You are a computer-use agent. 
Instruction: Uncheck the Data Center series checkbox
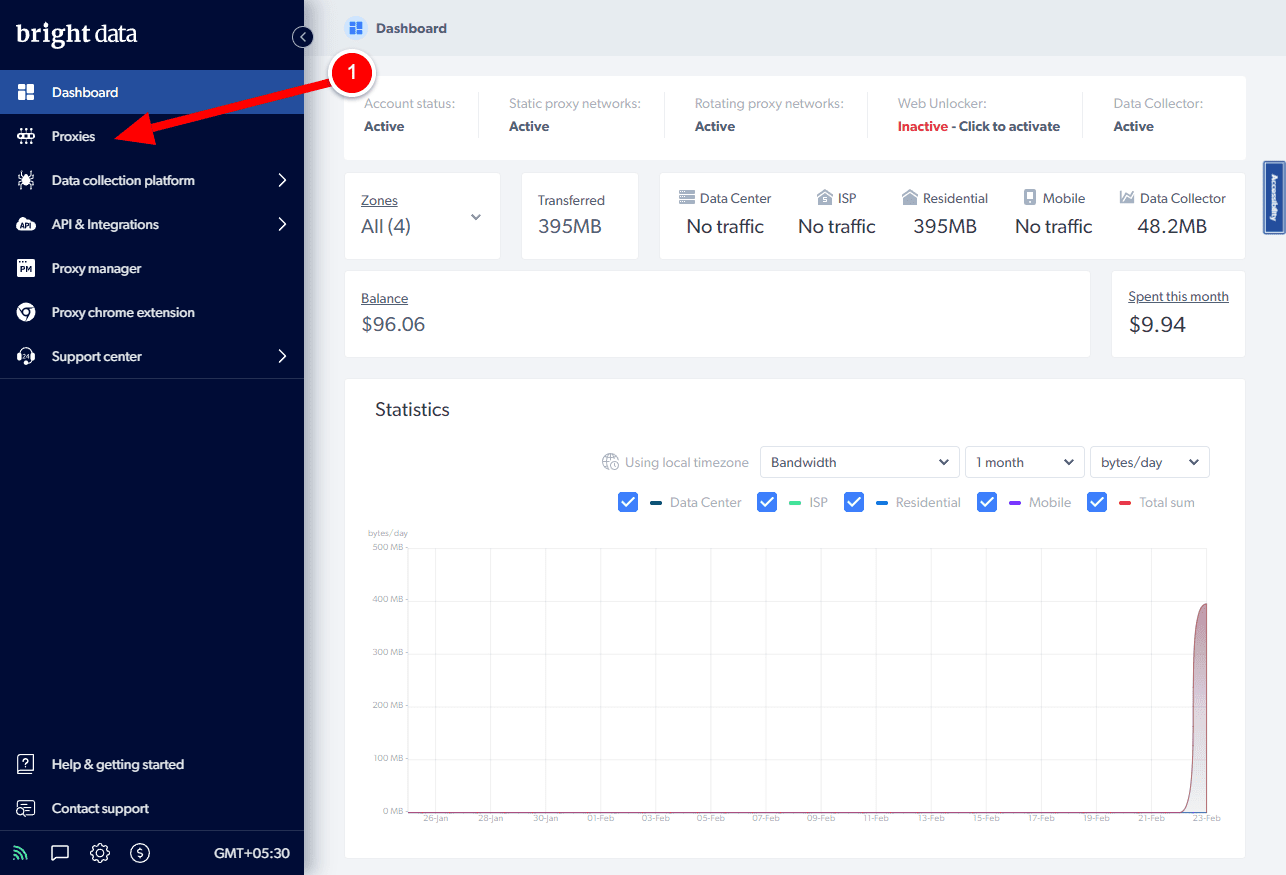(x=628, y=502)
